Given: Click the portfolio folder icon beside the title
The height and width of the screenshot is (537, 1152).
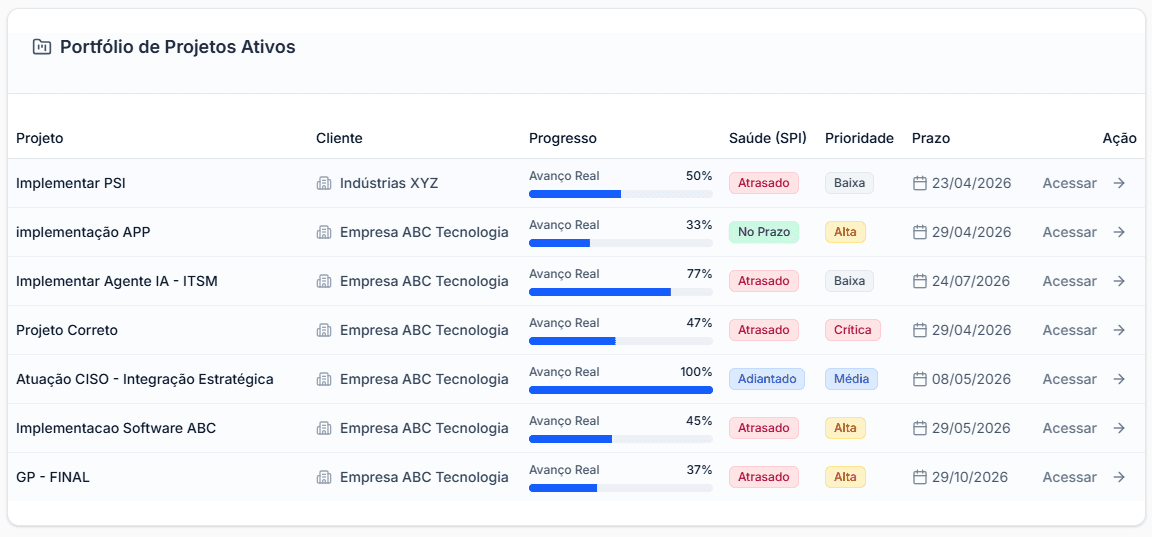Looking at the screenshot, I should [x=42, y=48].
